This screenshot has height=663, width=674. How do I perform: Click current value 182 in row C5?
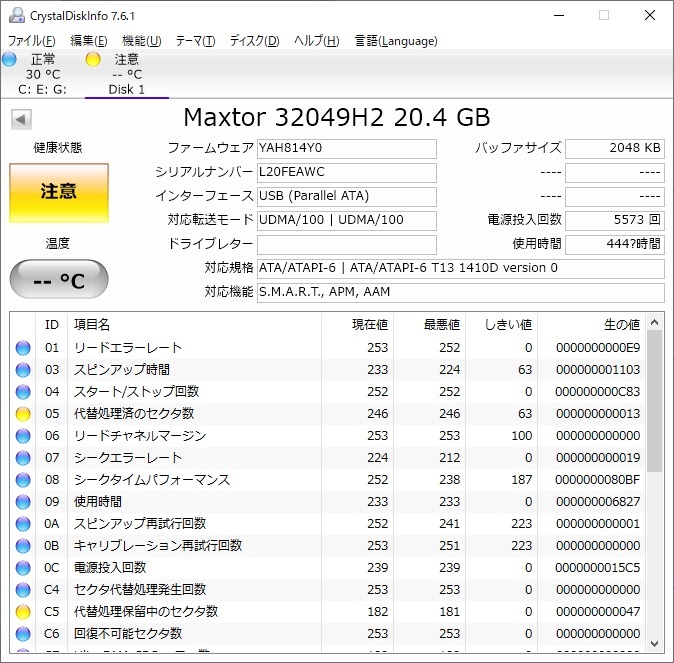pos(377,611)
